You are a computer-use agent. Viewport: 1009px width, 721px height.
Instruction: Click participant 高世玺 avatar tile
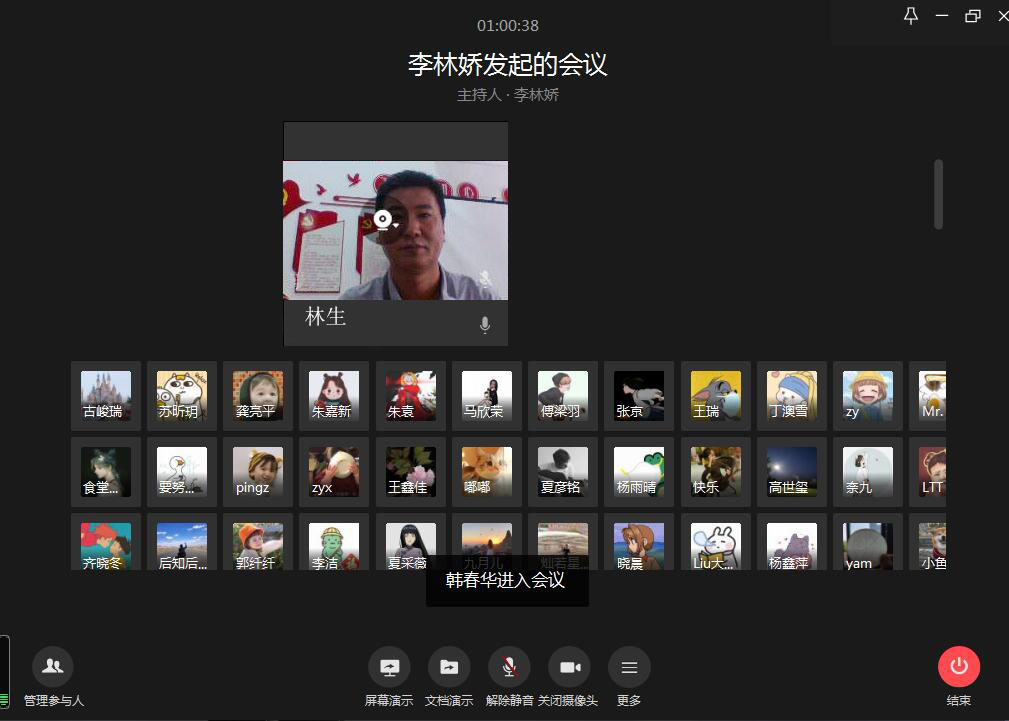click(792, 471)
